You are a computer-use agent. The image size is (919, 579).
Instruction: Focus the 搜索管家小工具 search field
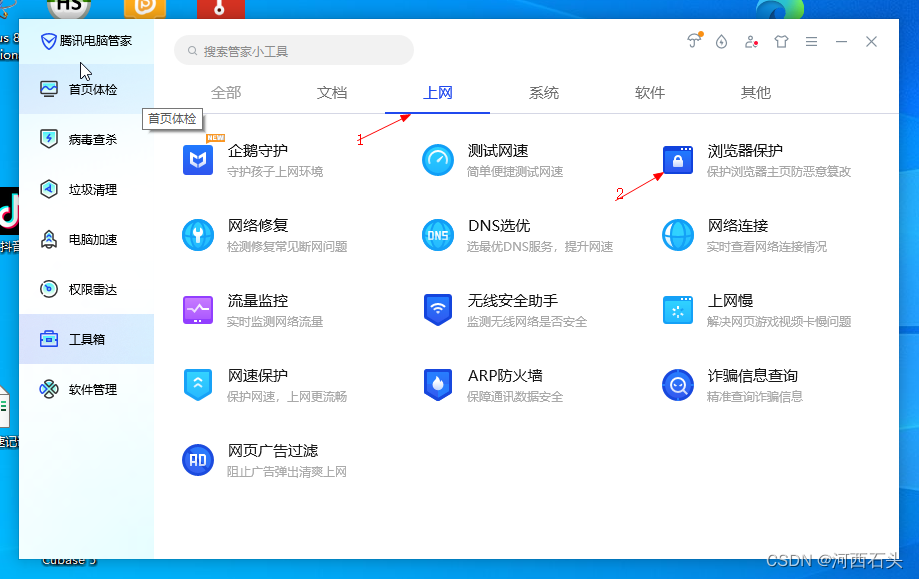[294, 51]
